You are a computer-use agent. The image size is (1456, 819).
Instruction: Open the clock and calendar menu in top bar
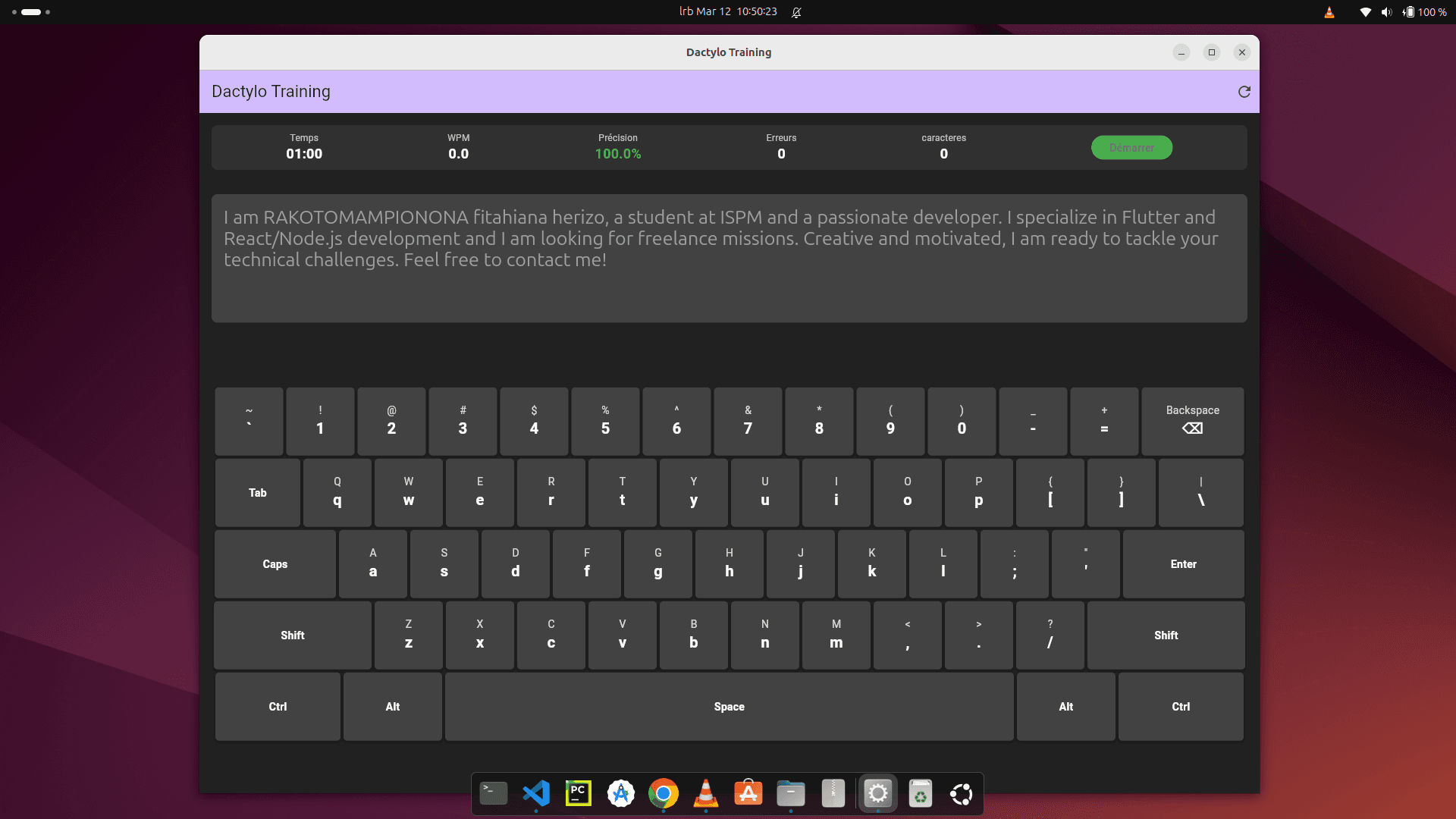(x=728, y=11)
